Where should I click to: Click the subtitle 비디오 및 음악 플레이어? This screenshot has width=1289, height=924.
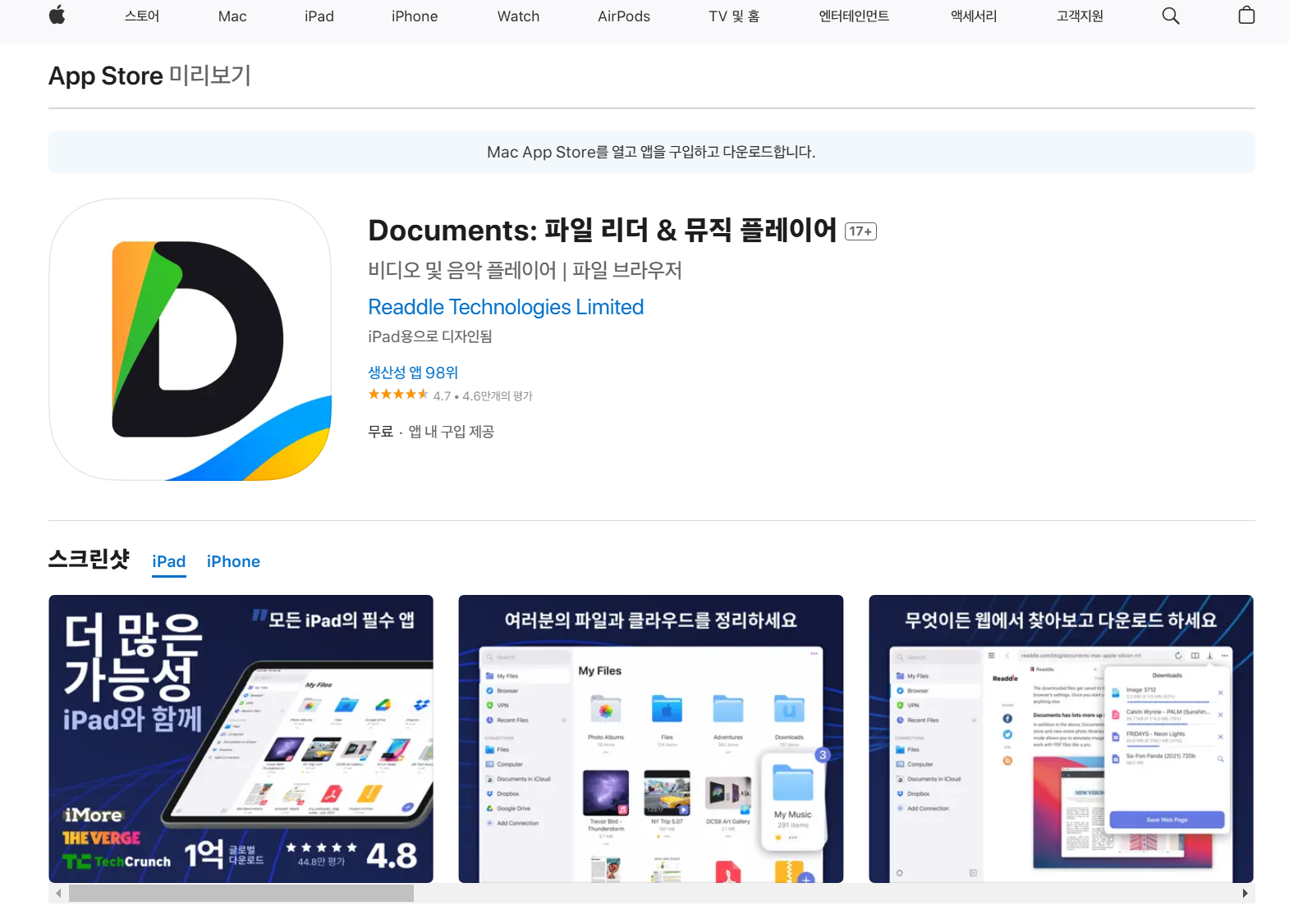pos(525,270)
